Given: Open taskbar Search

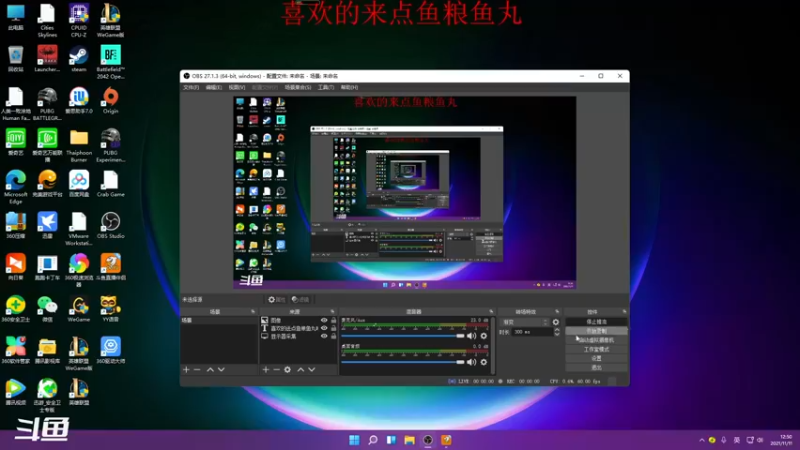Looking at the screenshot, I should 373,440.
